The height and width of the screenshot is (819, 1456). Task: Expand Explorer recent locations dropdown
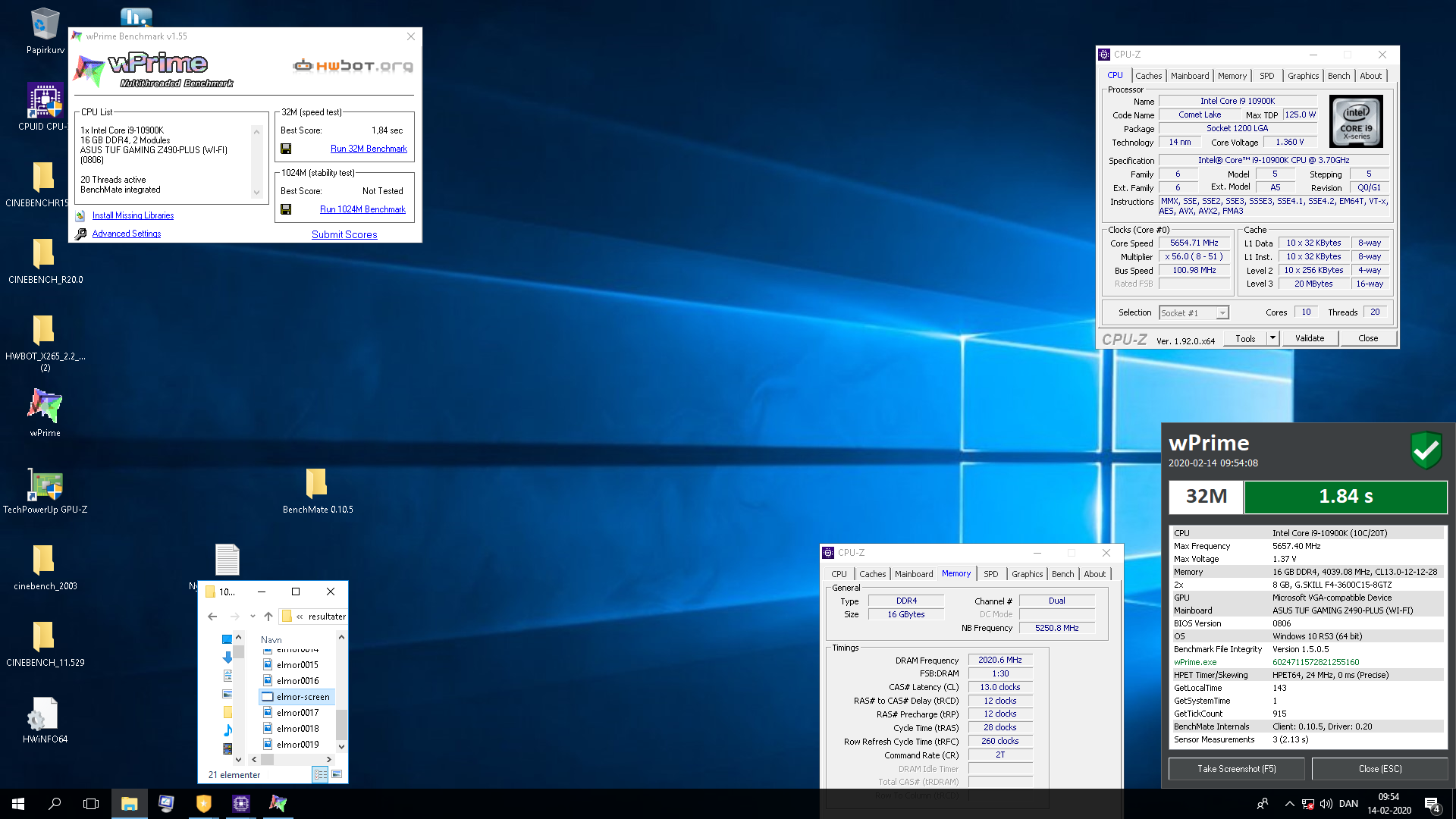pos(253,617)
